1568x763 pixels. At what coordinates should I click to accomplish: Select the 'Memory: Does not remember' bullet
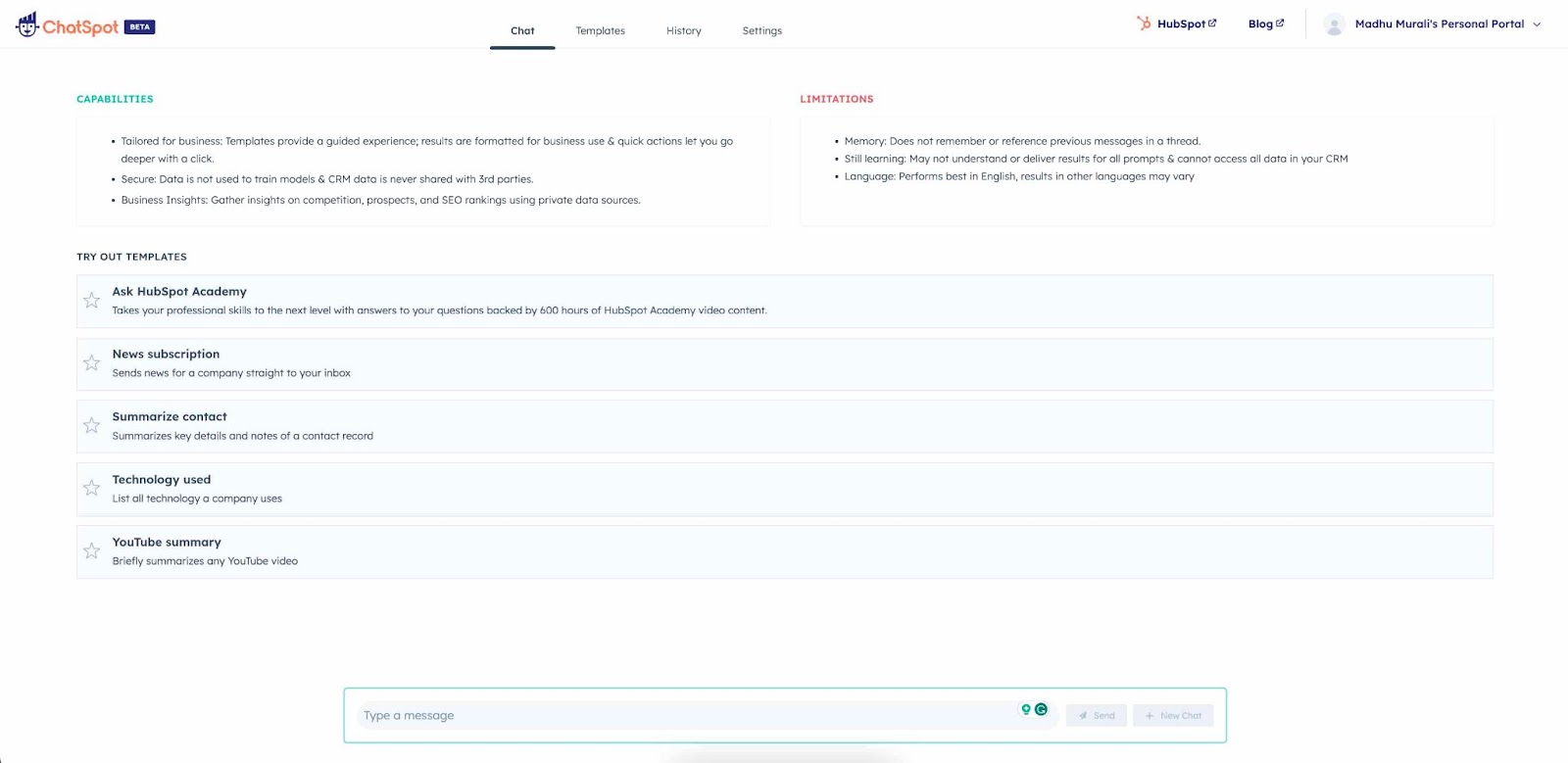pos(1022,141)
